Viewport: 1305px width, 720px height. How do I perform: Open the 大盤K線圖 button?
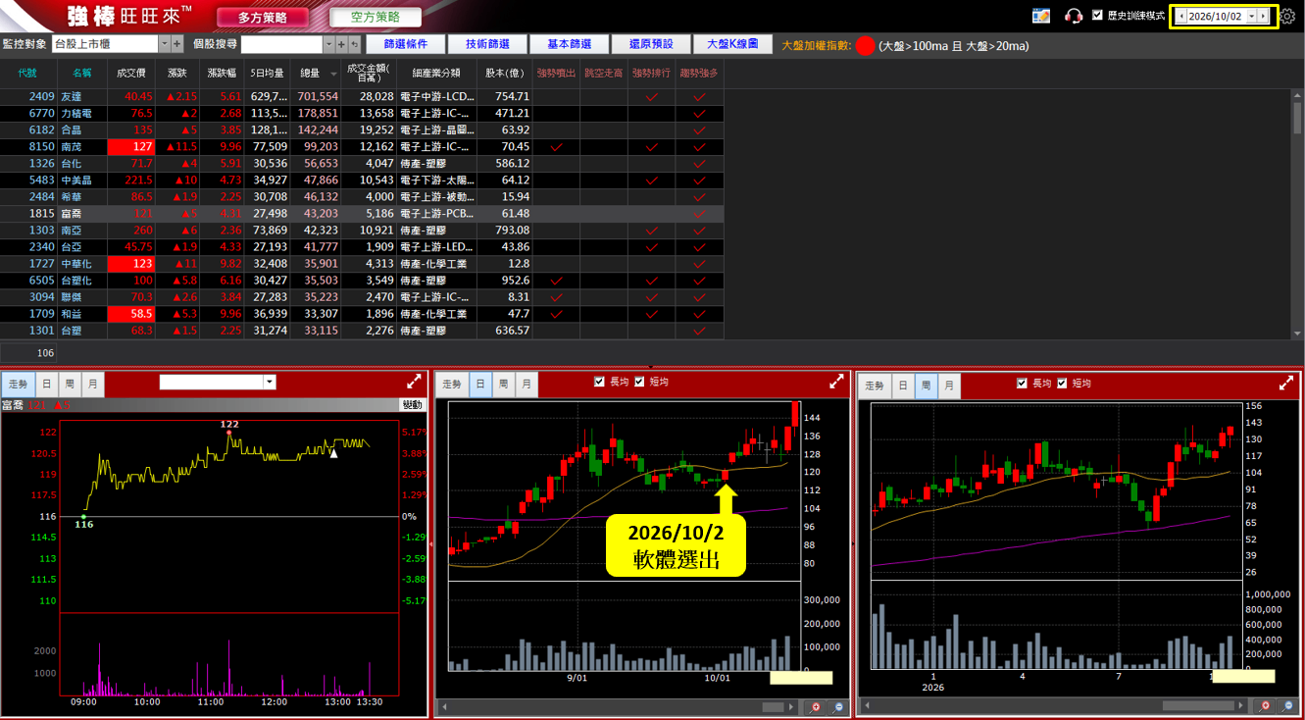(x=733, y=44)
